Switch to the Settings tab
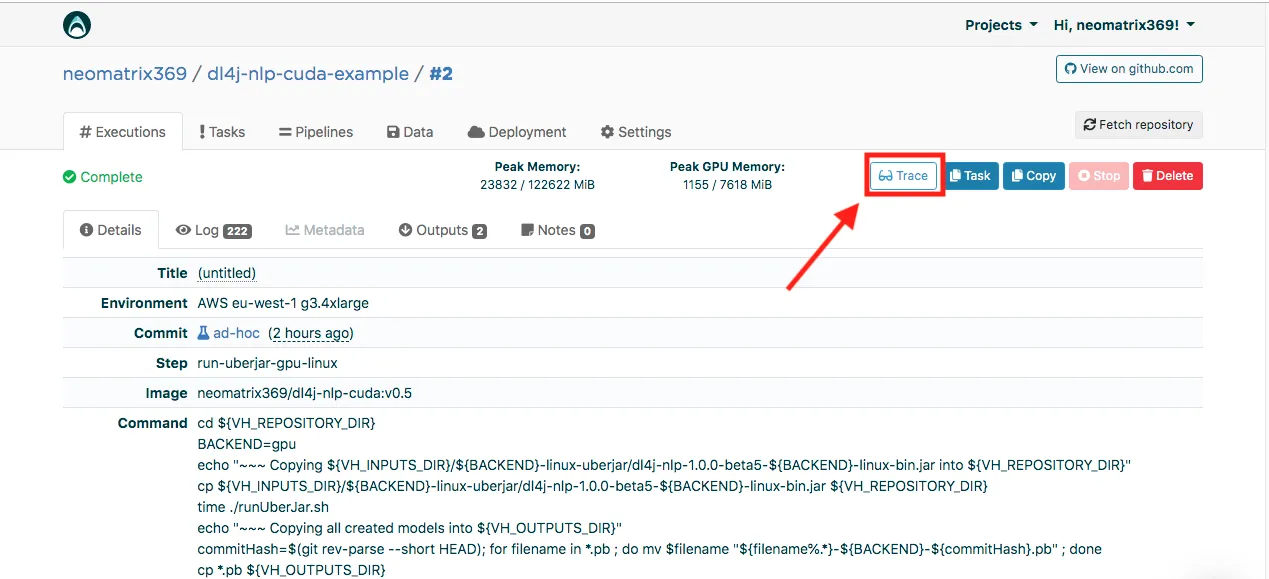Image resolution: width=1269 pixels, height=579 pixels. [636, 132]
